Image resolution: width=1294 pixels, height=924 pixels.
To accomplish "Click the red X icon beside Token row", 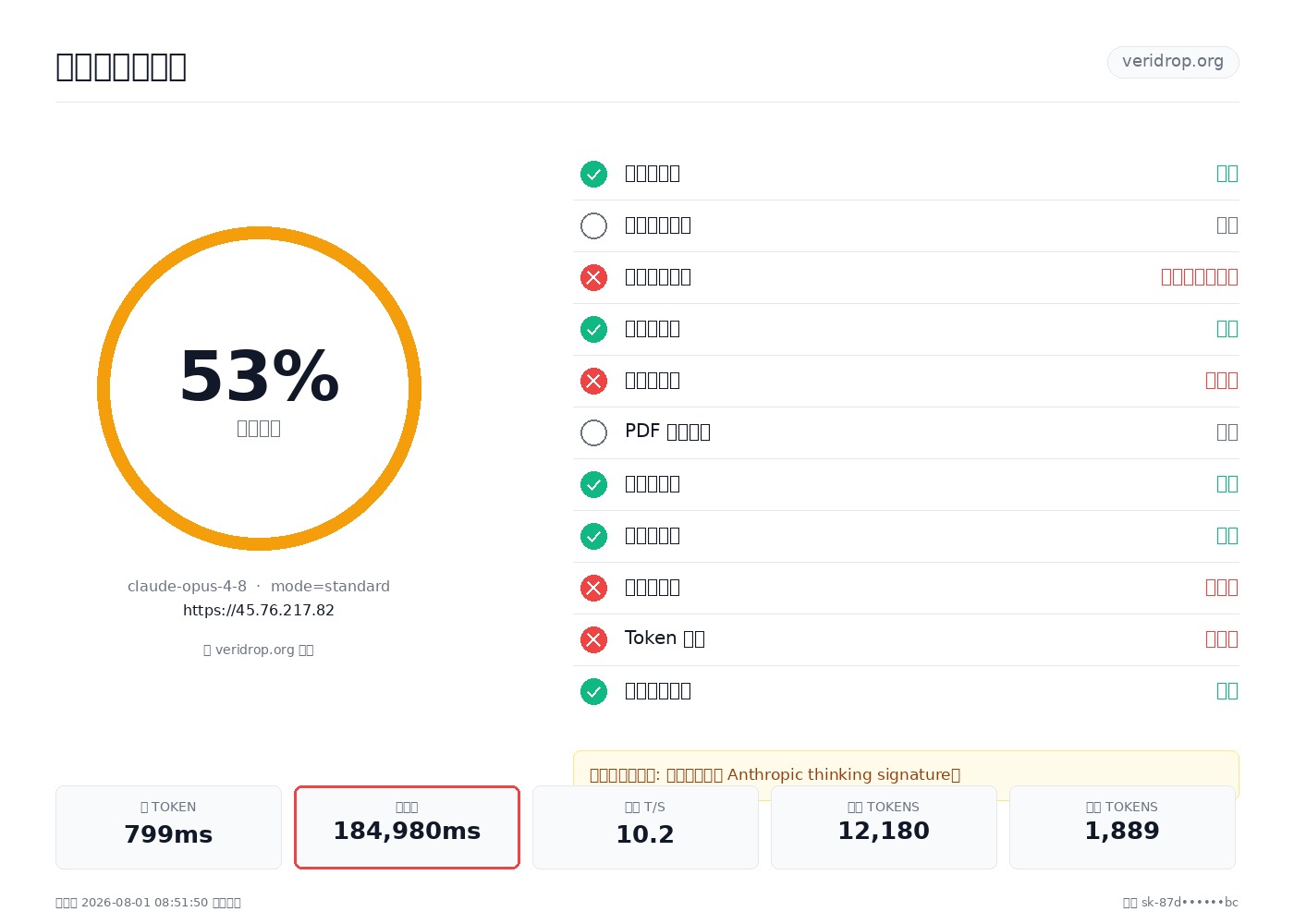I will pyautogui.click(x=593, y=639).
